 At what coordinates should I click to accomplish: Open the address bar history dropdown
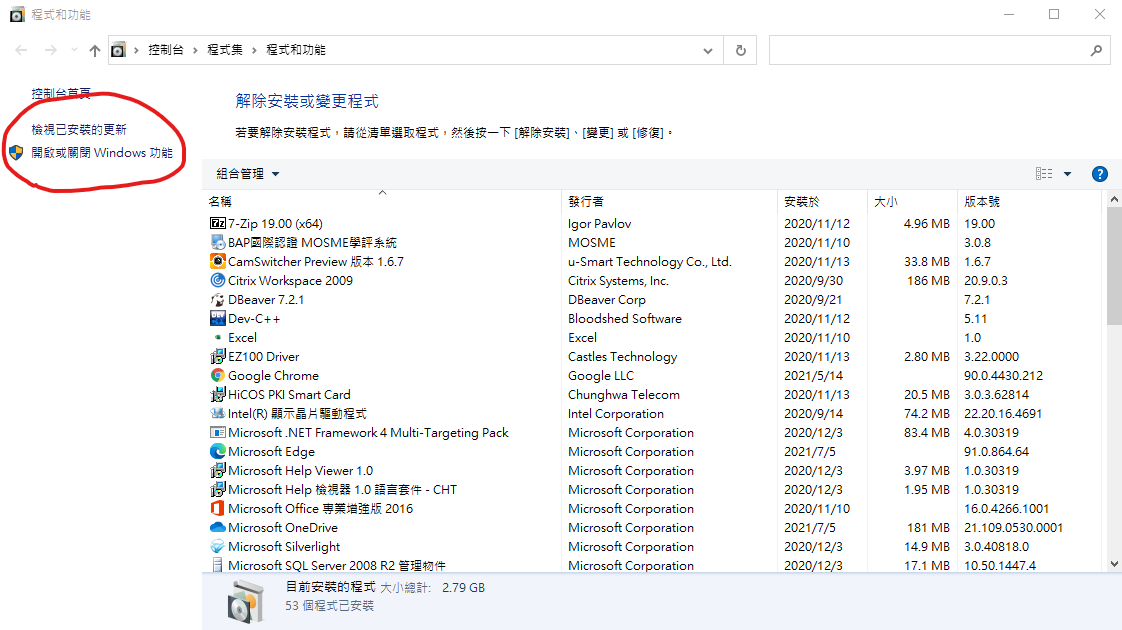708,50
